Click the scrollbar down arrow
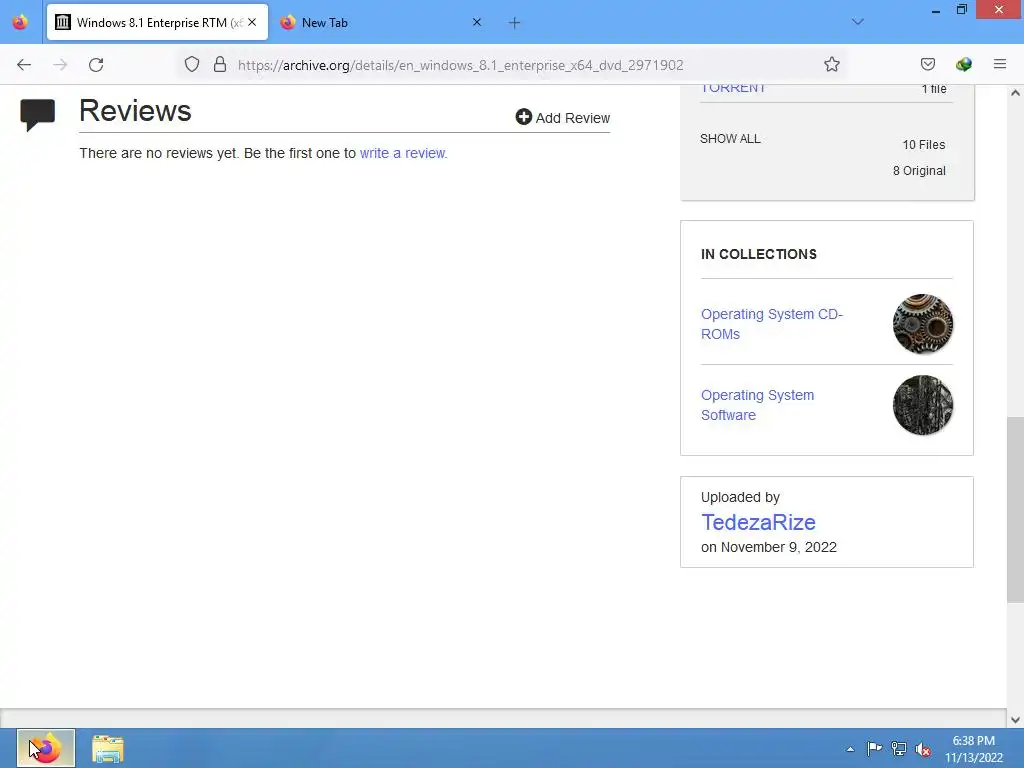 (x=1015, y=720)
